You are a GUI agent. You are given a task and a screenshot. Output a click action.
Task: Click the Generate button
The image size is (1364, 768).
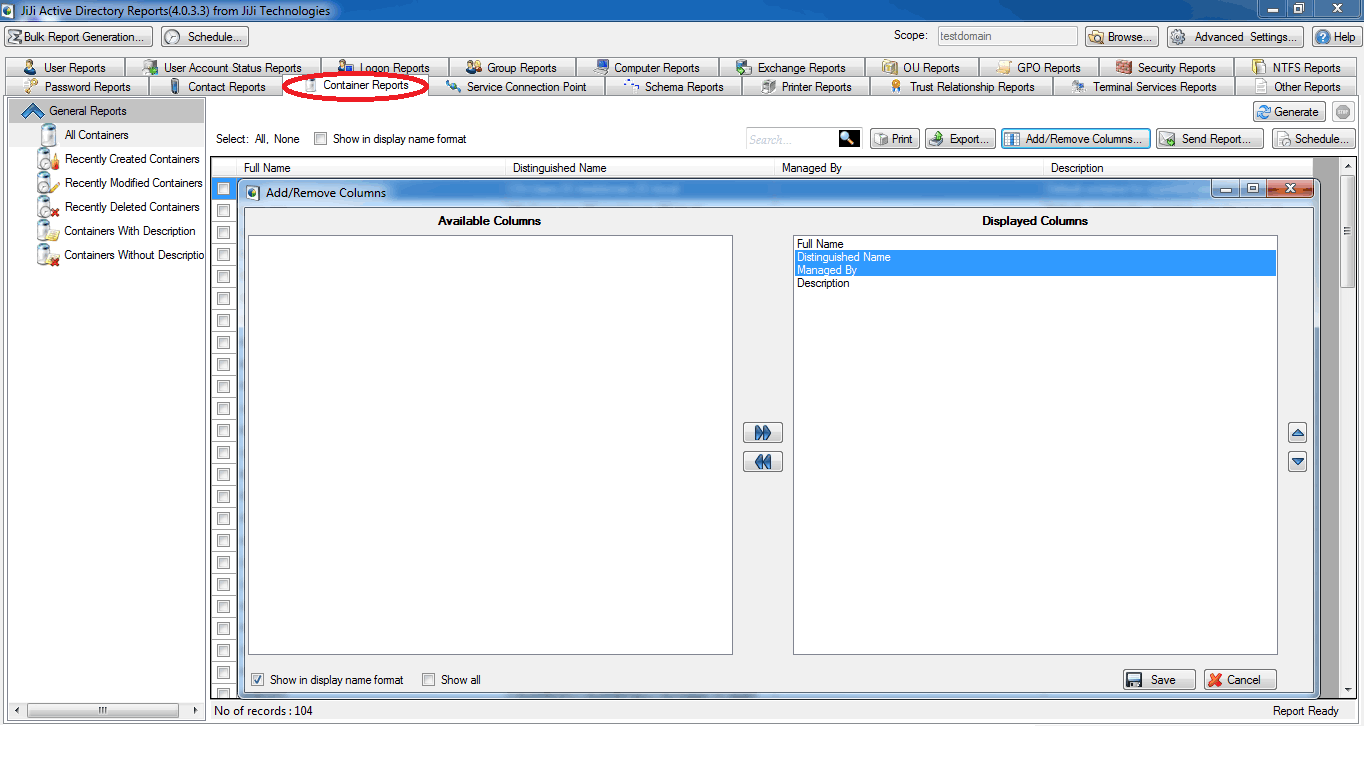1289,112
